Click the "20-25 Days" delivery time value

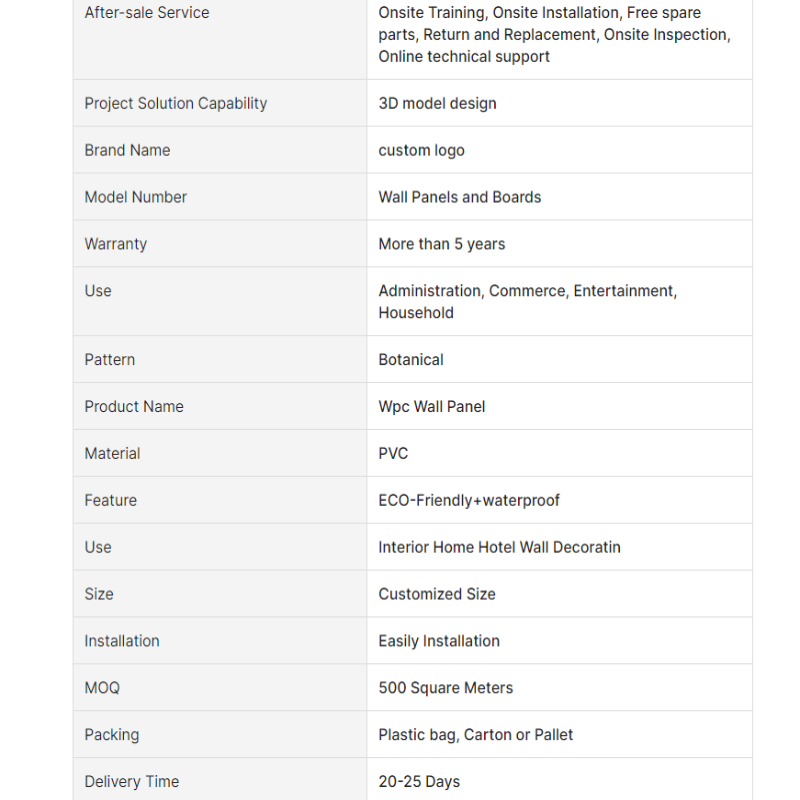point(419,782)
